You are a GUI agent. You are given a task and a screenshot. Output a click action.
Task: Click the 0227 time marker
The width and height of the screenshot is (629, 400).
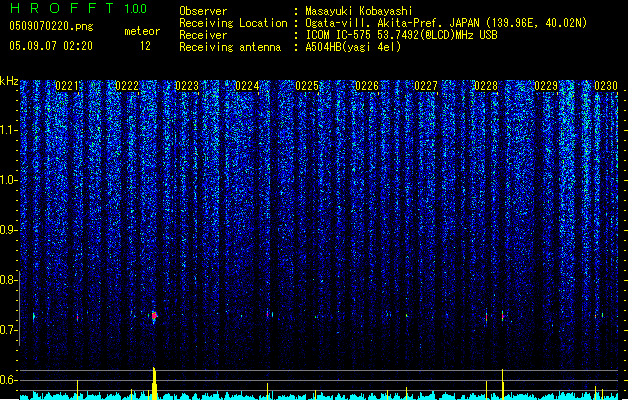coord(426,86)
